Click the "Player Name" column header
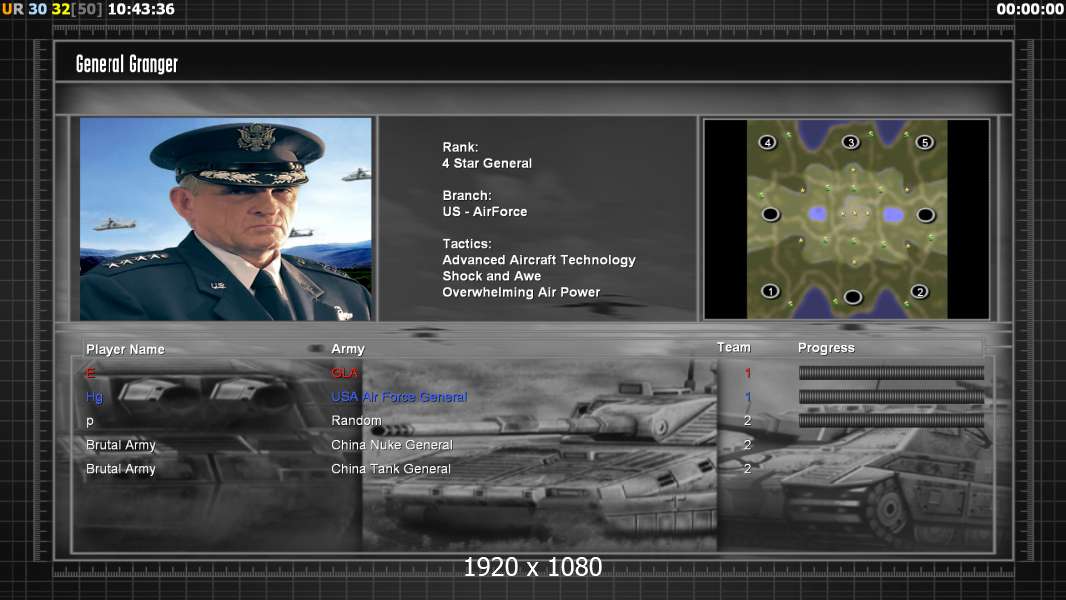1066x600 pixels. coord(125,349)
